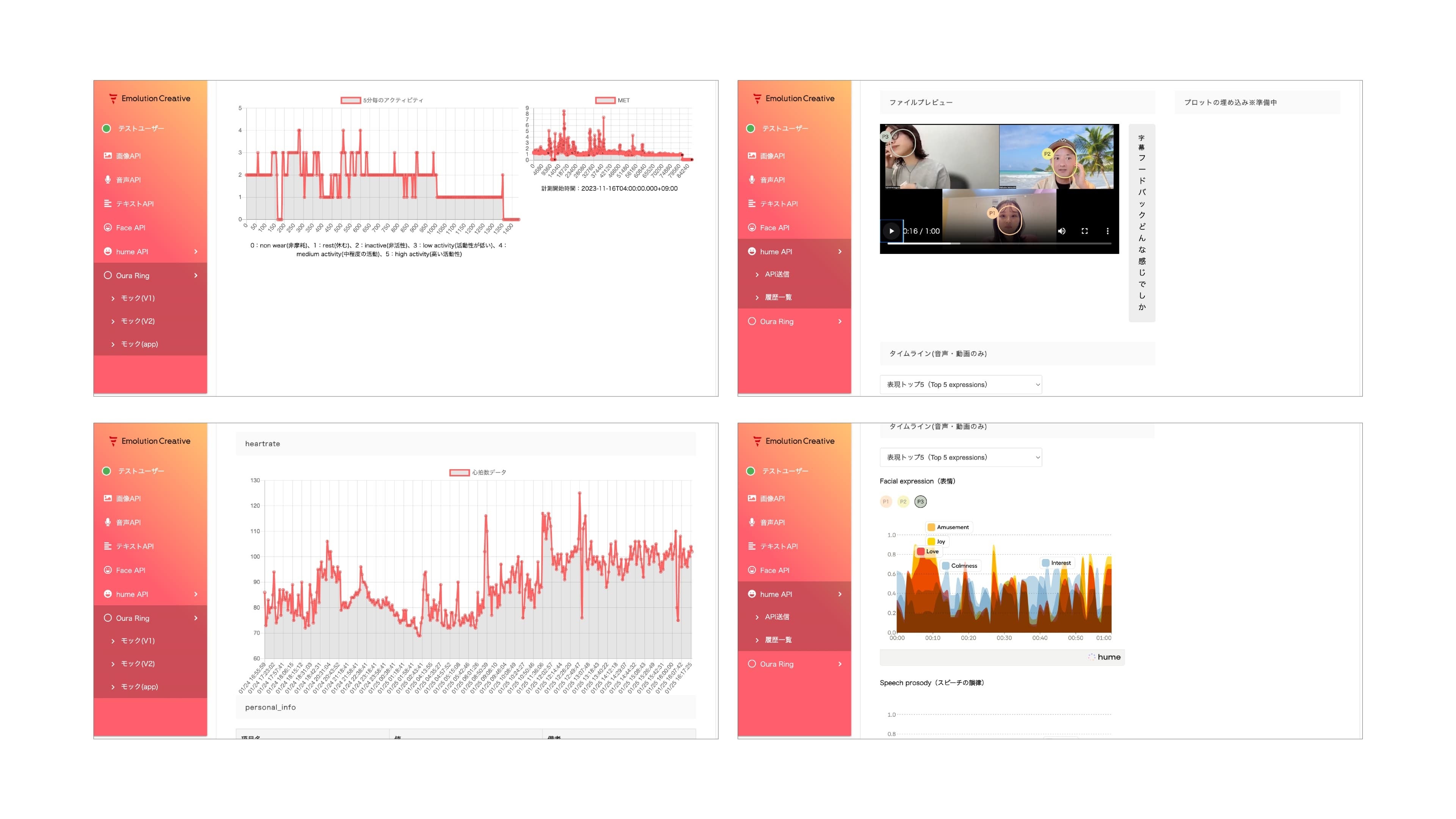1456x819 pixels.
Task: Toggle the P1 person filter
Action: tap(886, 502)
